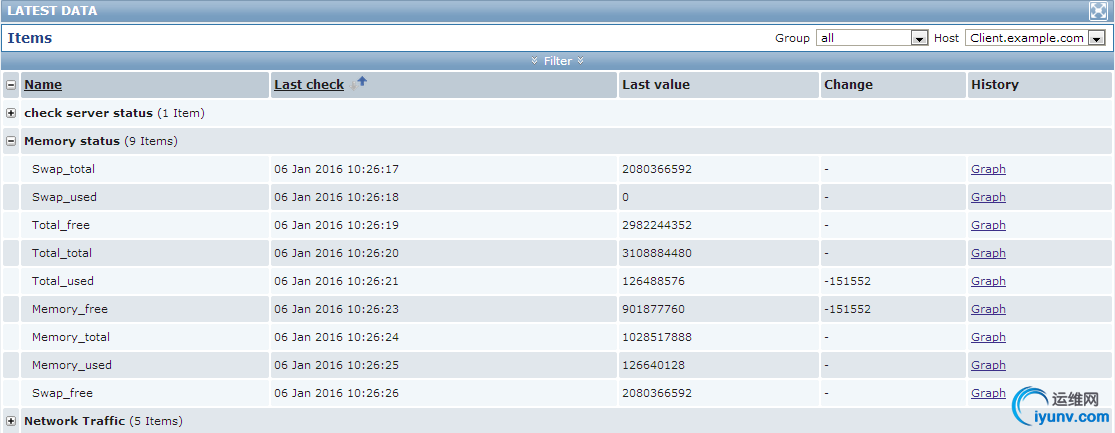
Task: Expand the Filter bar
Action: point(558,61)
